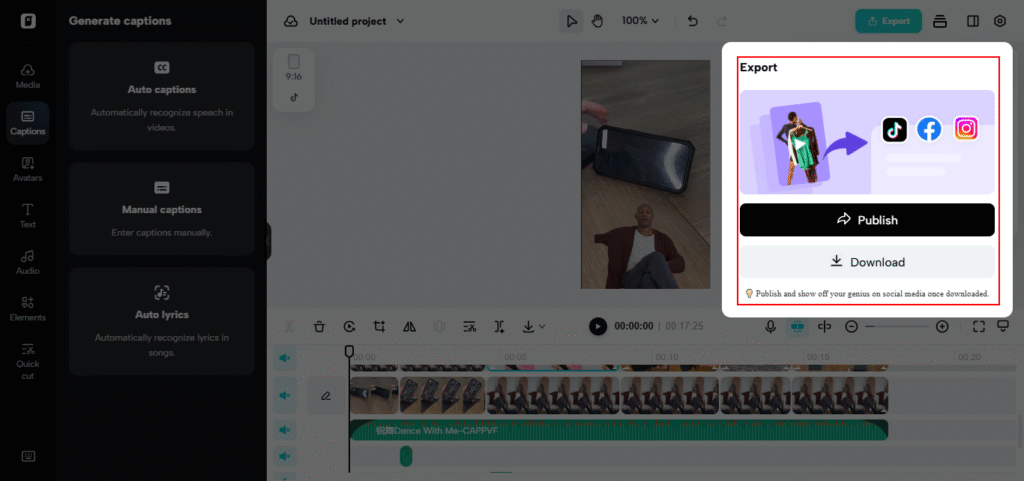The image size is (1024, 481).
Task: Record voiceover with microphone icon
Action: point(771,326)
